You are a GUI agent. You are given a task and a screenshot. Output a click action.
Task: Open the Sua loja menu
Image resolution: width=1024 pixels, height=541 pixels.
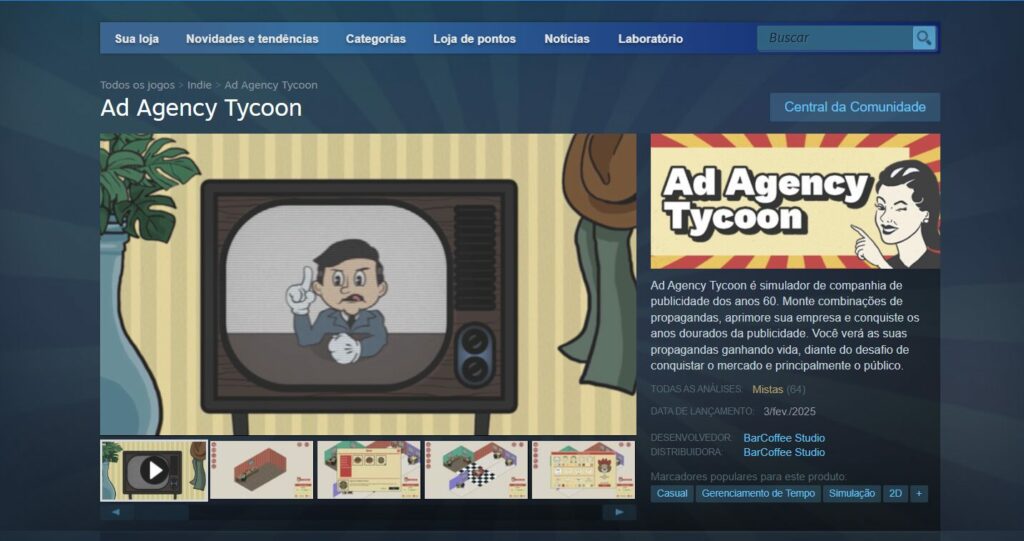[137, 39]
